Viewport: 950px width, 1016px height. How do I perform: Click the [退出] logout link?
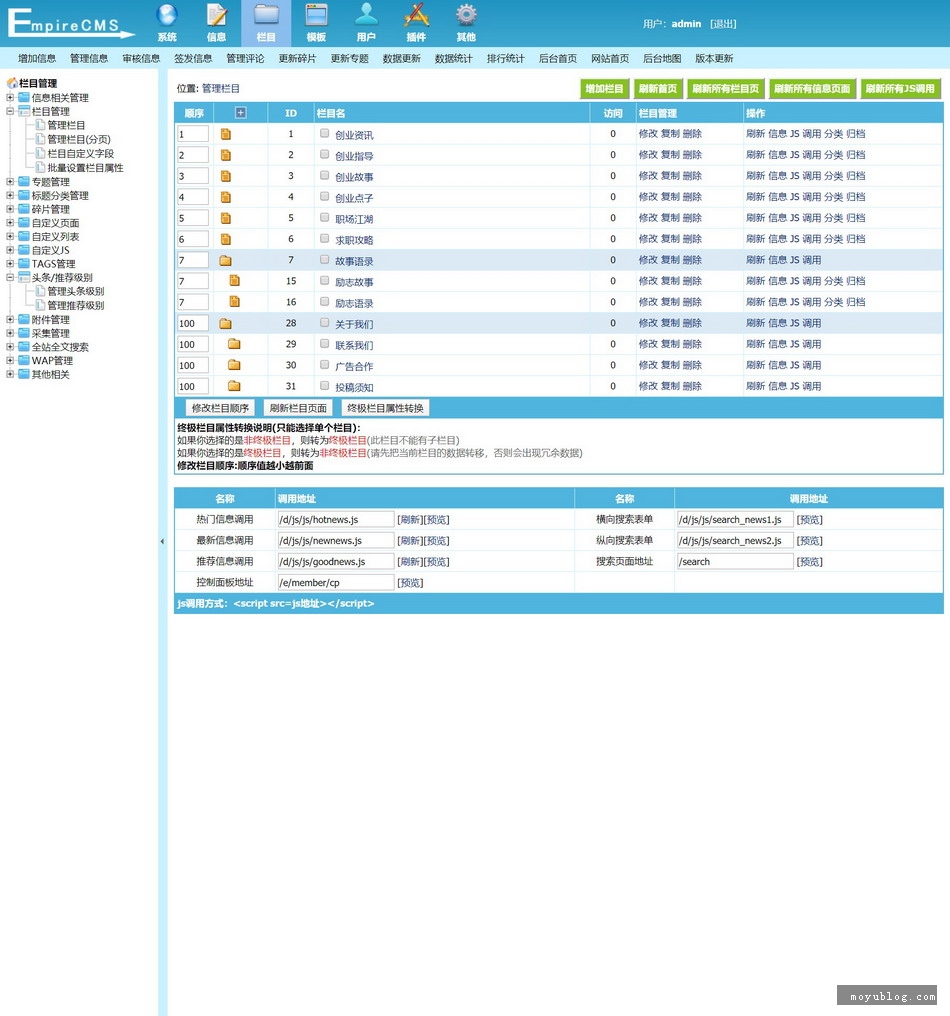[723, 24]
